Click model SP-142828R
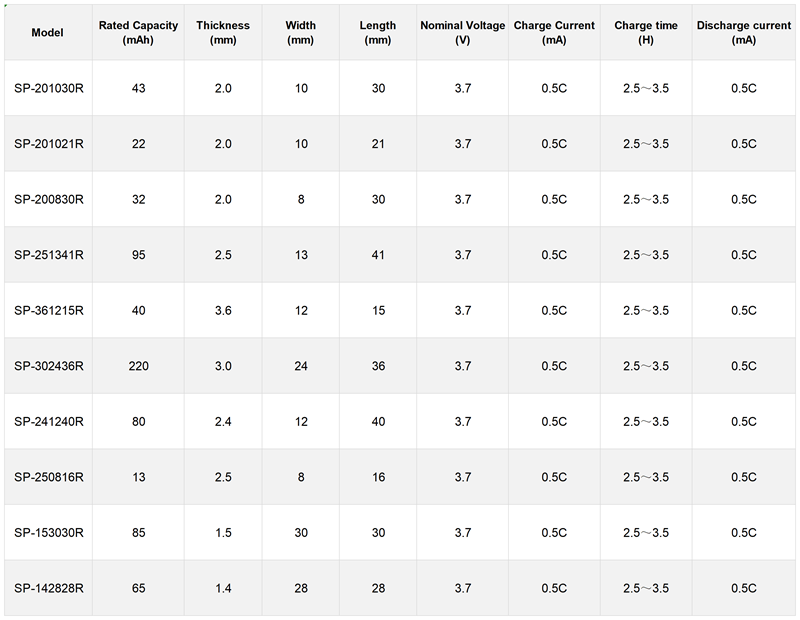 (x=48, y=588)
